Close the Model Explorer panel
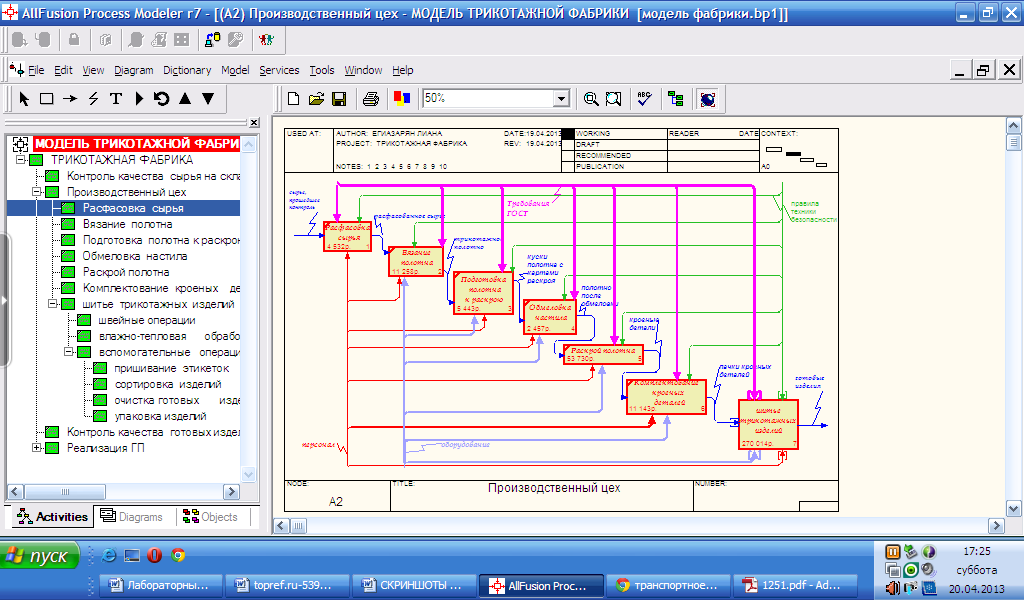Image resolution: width=1024 pixels, height=600 pixels. [x=254, y=122]
